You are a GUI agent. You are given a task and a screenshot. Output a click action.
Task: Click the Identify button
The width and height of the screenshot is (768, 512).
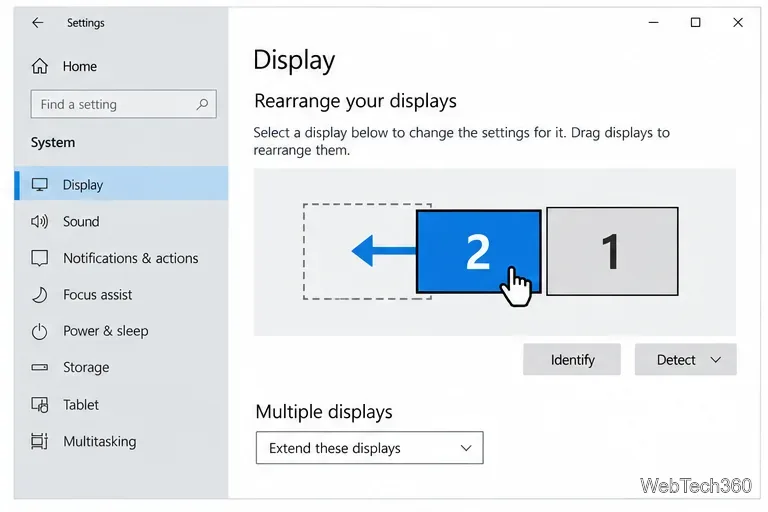(x=572, y=360)
